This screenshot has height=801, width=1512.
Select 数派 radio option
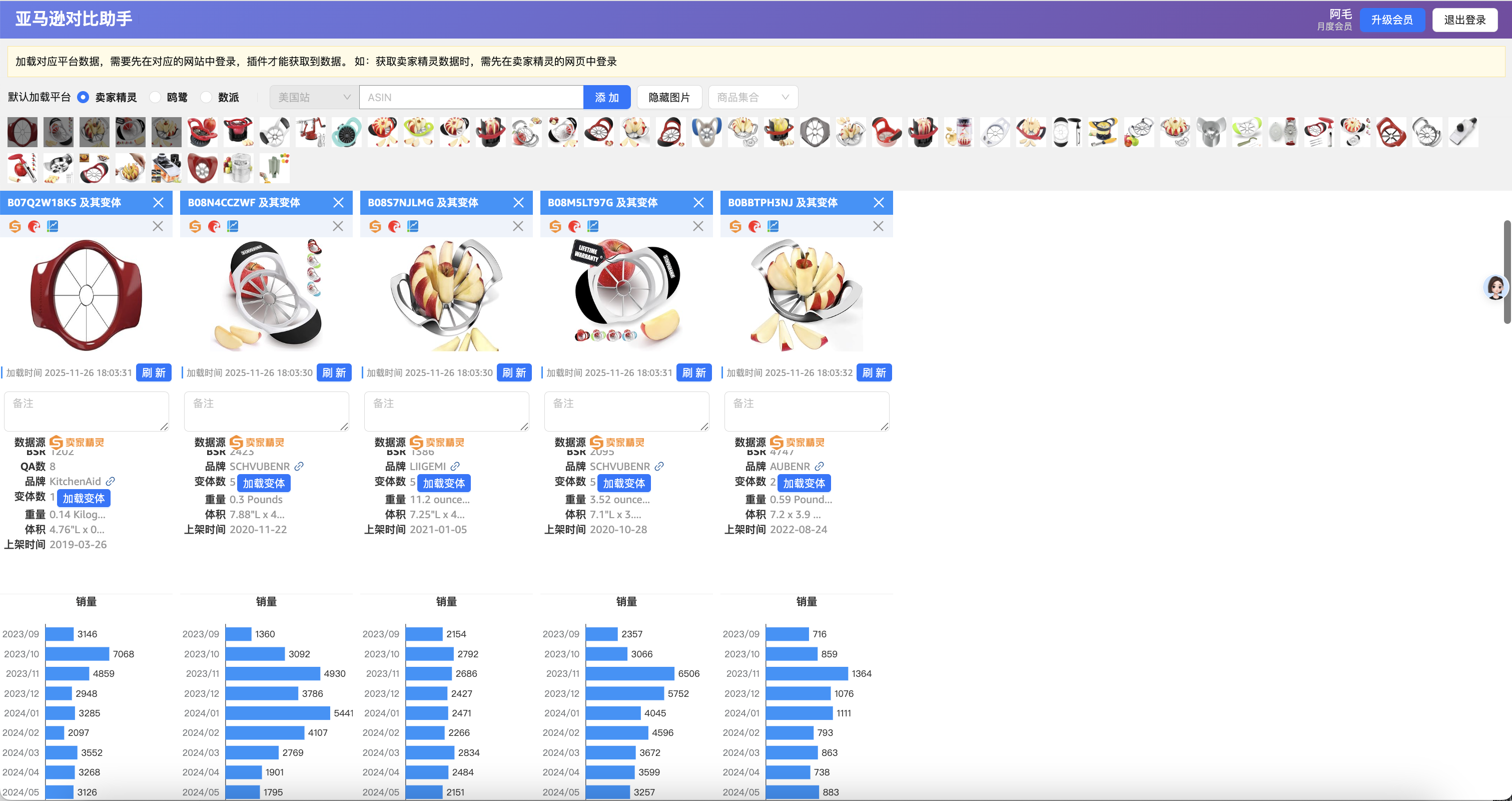click(206, 98)
